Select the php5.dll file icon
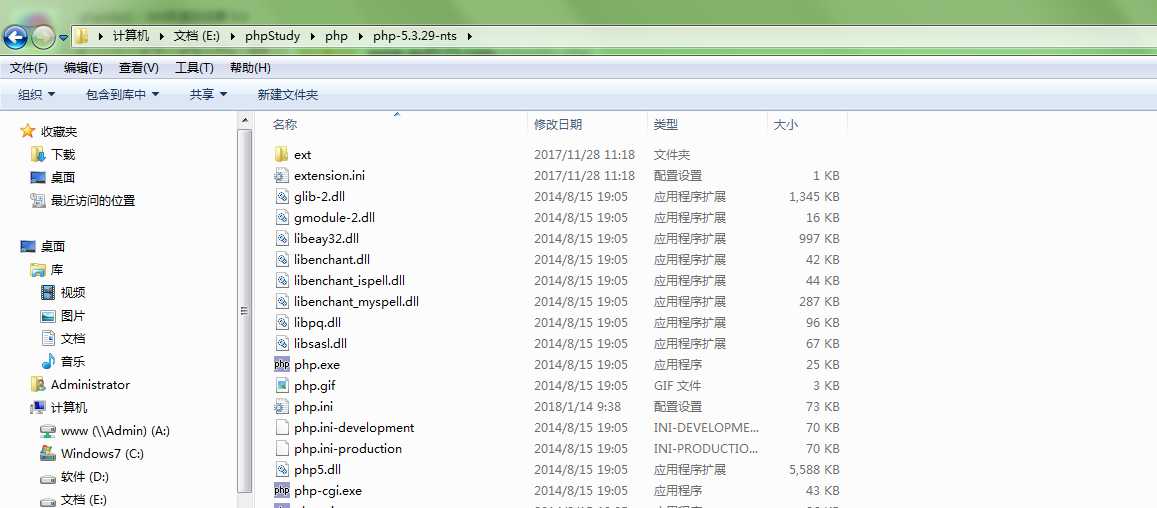Viewport: 1157px width, 508px height. coord(281,469)
